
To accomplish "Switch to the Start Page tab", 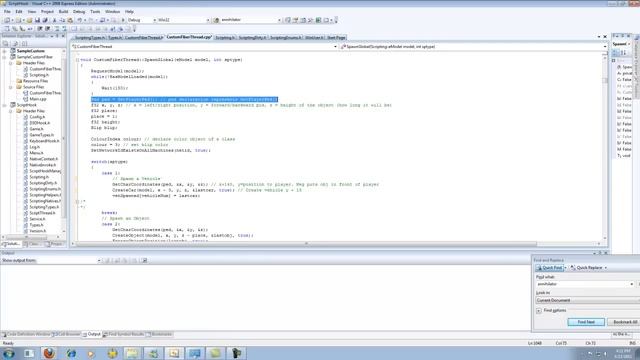I will tap(336, 38).
